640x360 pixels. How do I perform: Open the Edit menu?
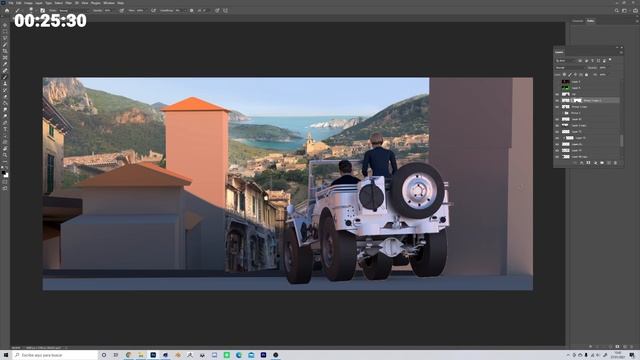click(x=18, y=3)
